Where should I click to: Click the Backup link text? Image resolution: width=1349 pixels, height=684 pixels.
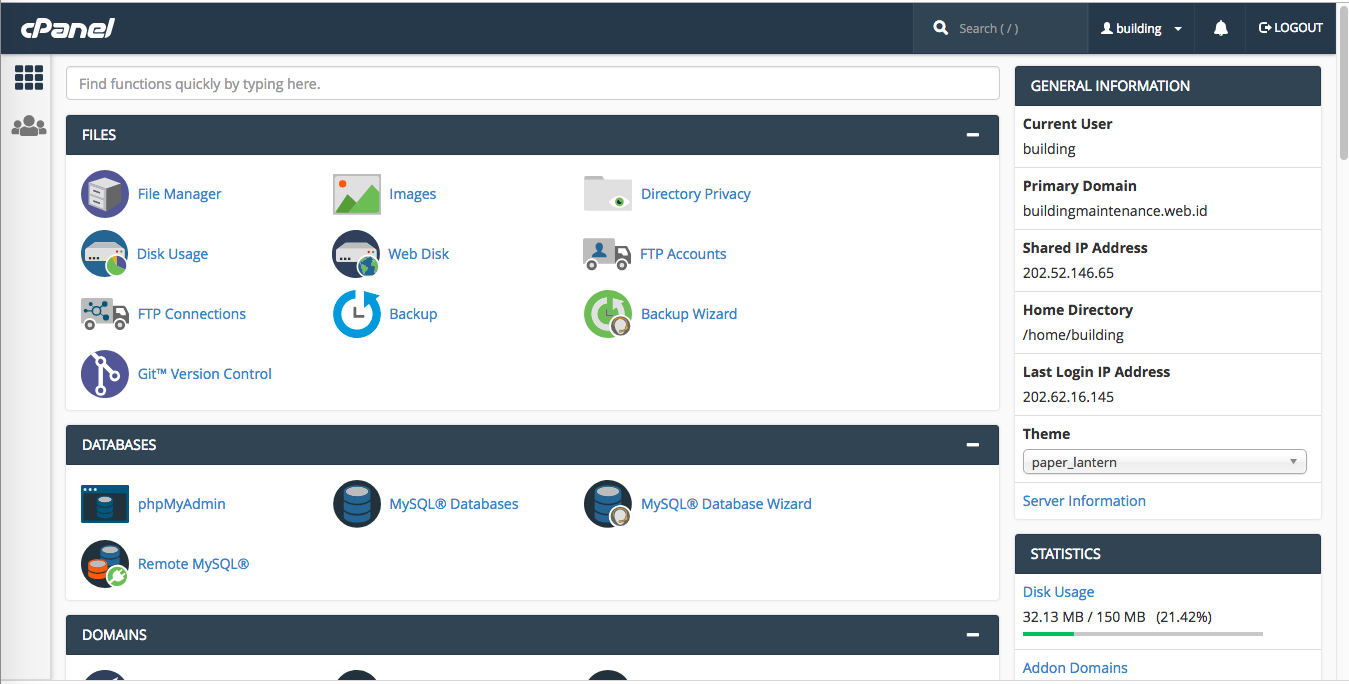[x=413, y=314]
